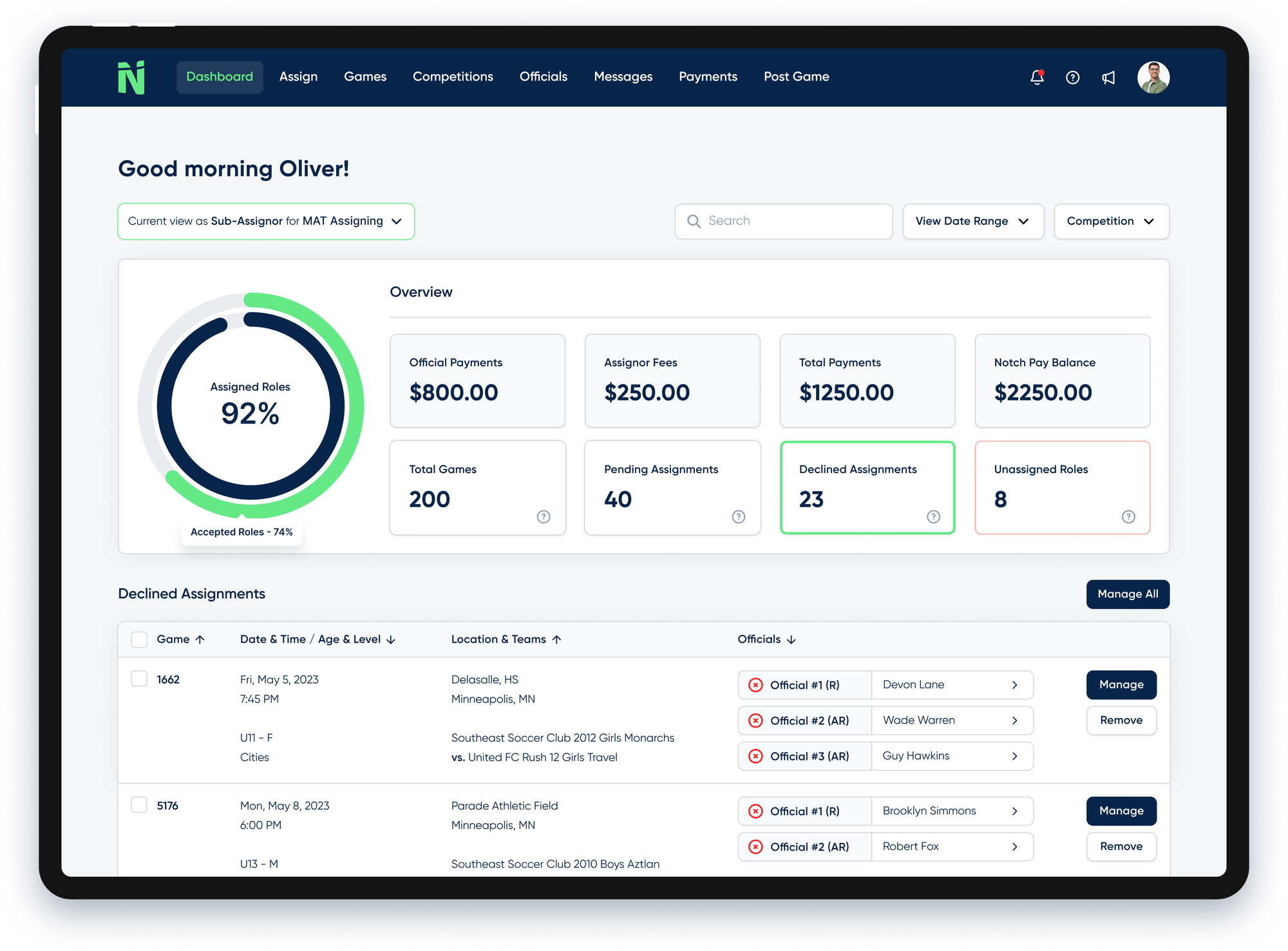Expand Robert Fox official chevron

1015,847
